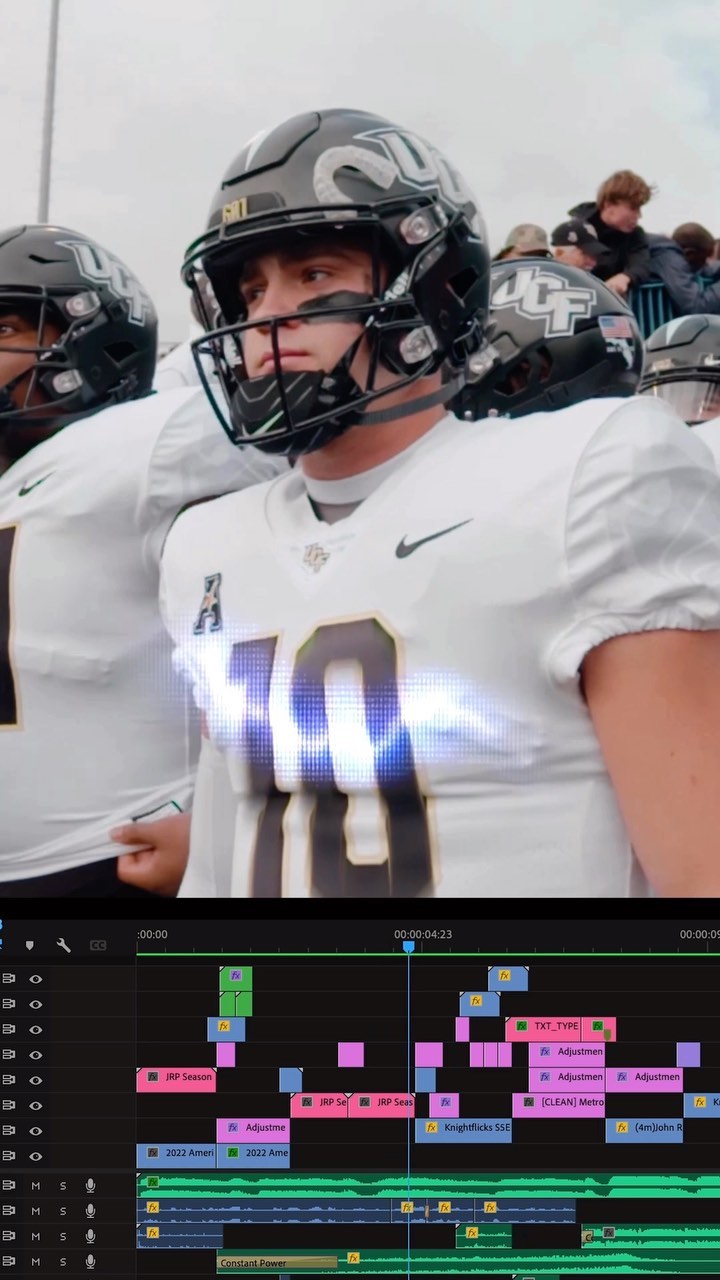Image resolution: width=720 pixels, height=1280 pixels.
Task: Click the microphone on the Constant Power track
Action: click(x=90, y=1261)
